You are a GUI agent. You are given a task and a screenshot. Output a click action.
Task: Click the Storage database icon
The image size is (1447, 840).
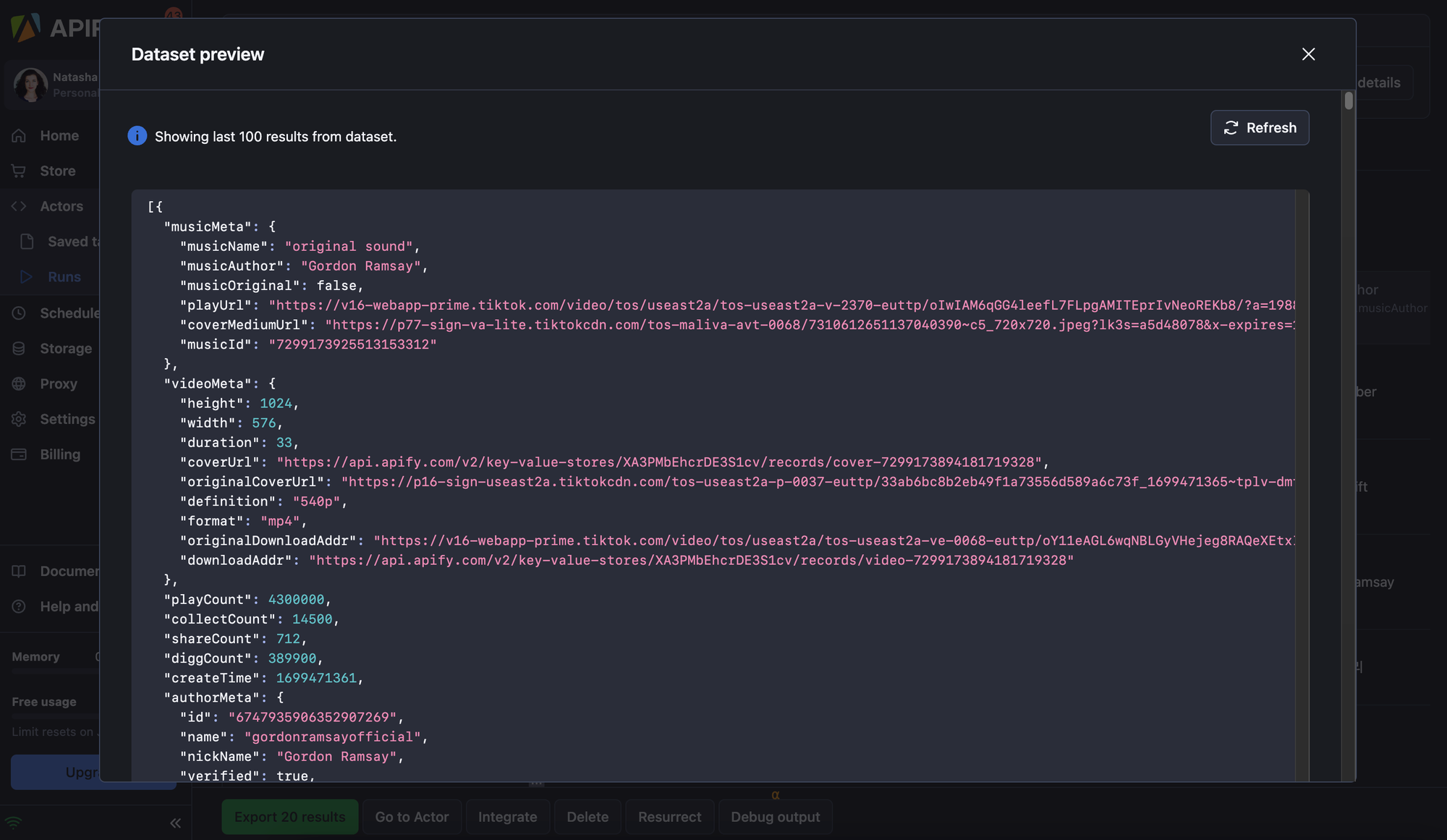pos(19,349)
